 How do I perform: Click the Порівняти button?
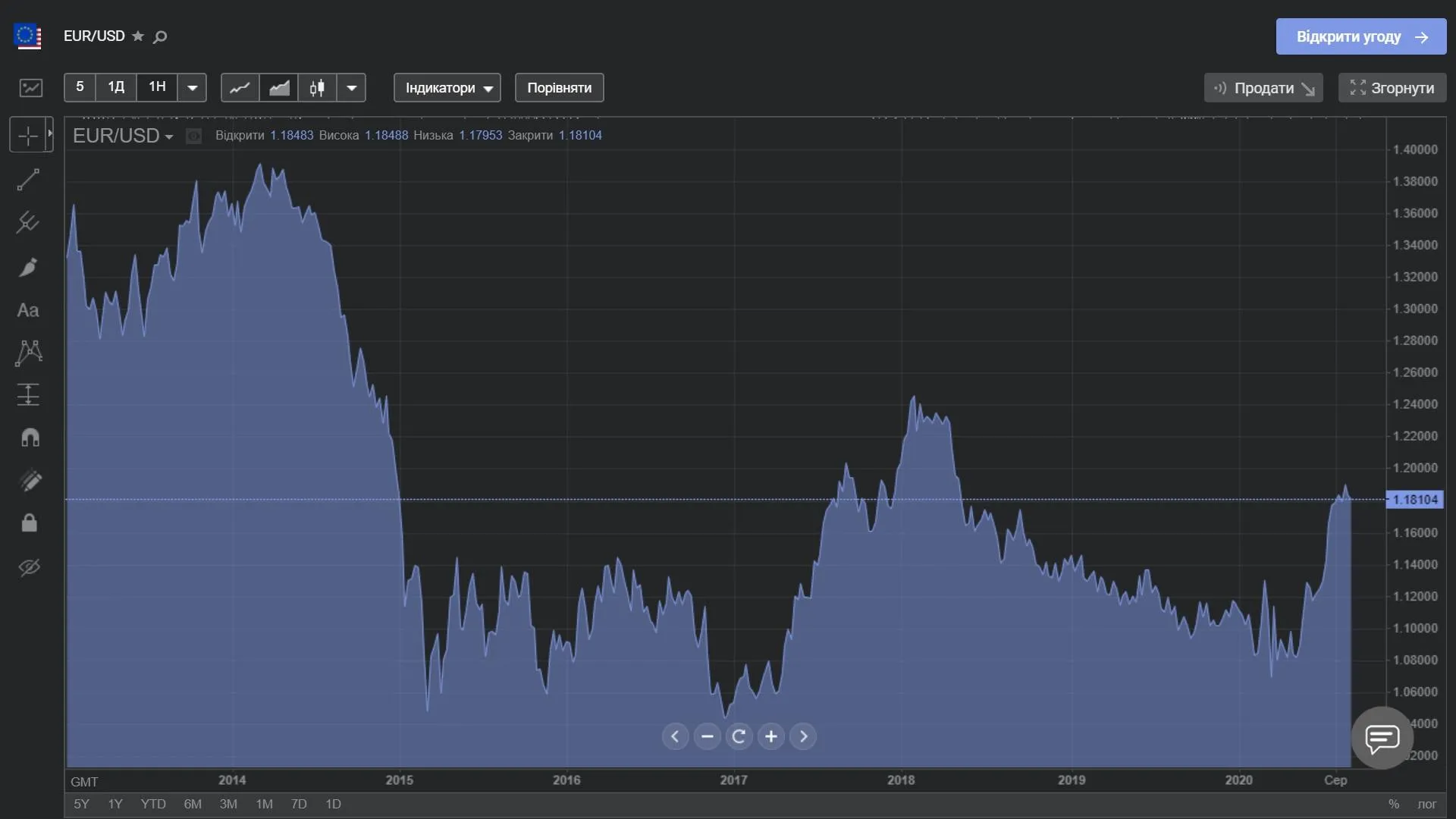[560, 88]
